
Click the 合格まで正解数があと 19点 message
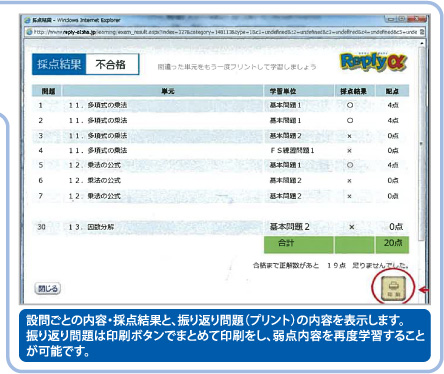331,266
